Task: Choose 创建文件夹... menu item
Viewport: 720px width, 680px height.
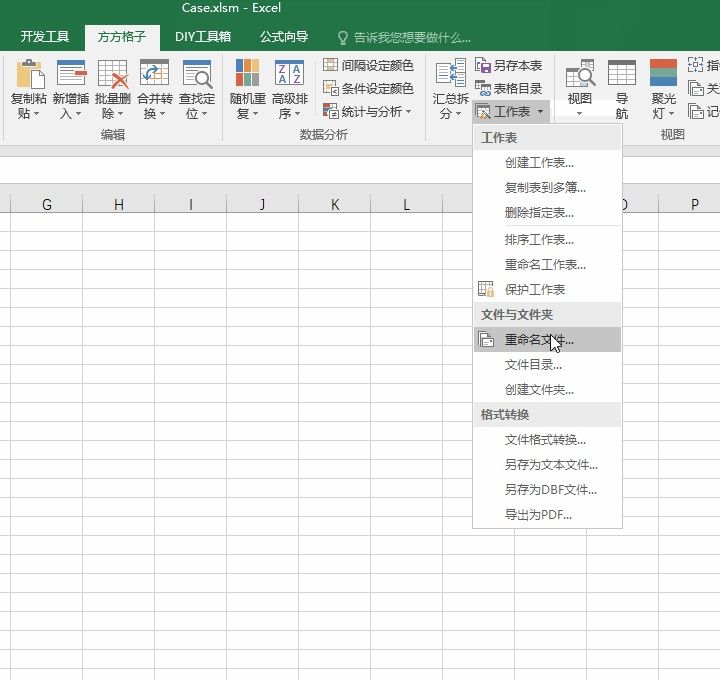Action: pos(547,390)
